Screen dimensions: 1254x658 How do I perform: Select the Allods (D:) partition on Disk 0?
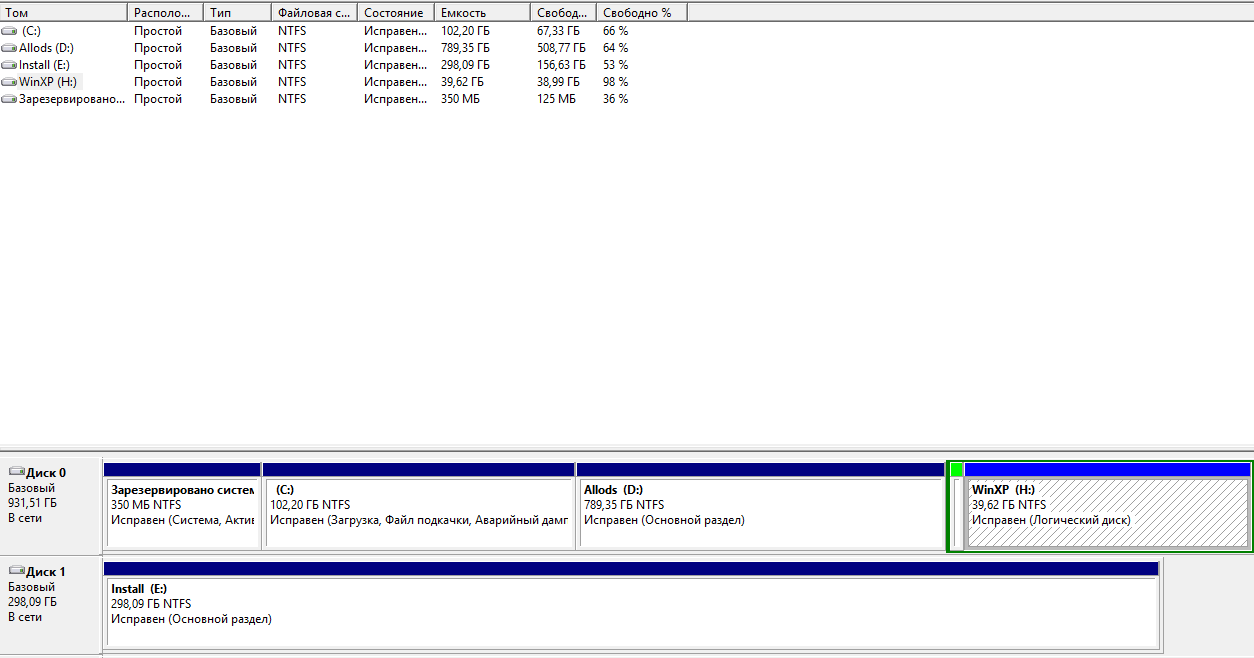[760, 512]
